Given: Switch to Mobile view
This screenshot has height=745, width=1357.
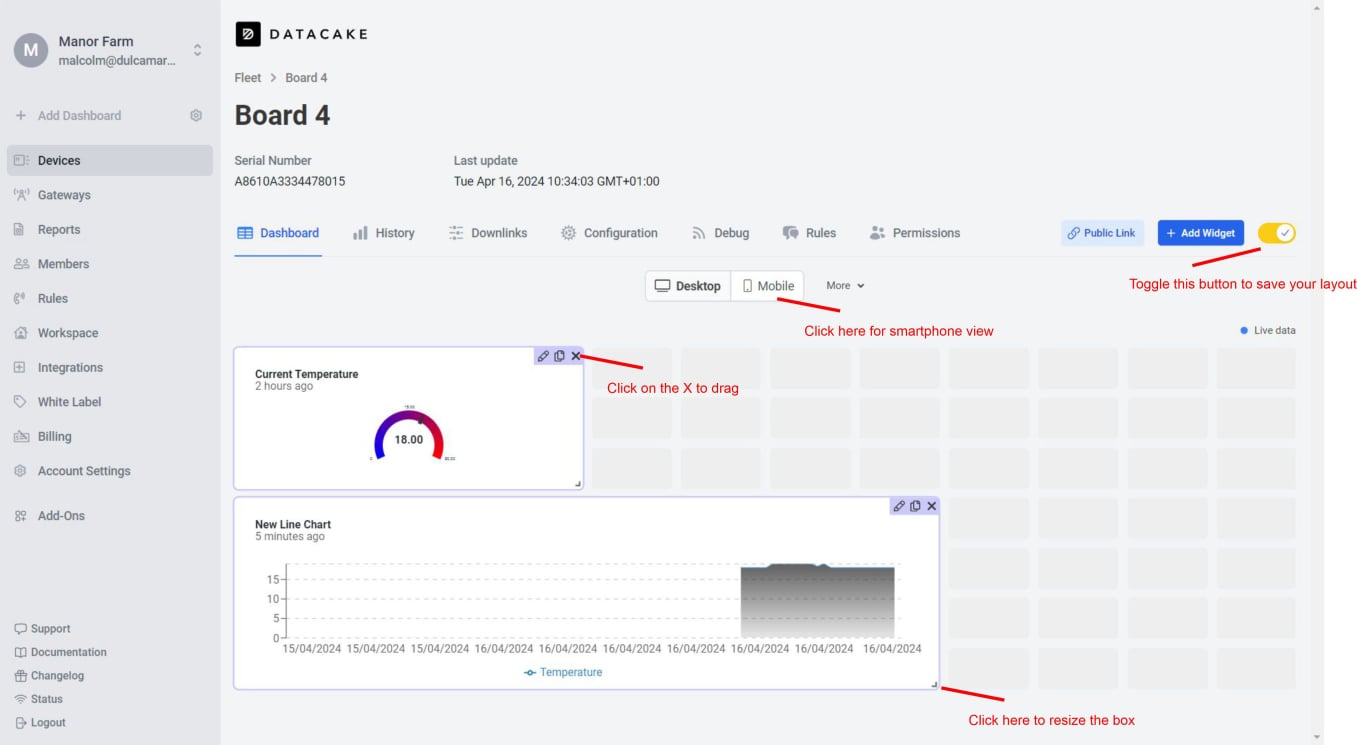Looking at the screenshot, I should pos(767,286).
